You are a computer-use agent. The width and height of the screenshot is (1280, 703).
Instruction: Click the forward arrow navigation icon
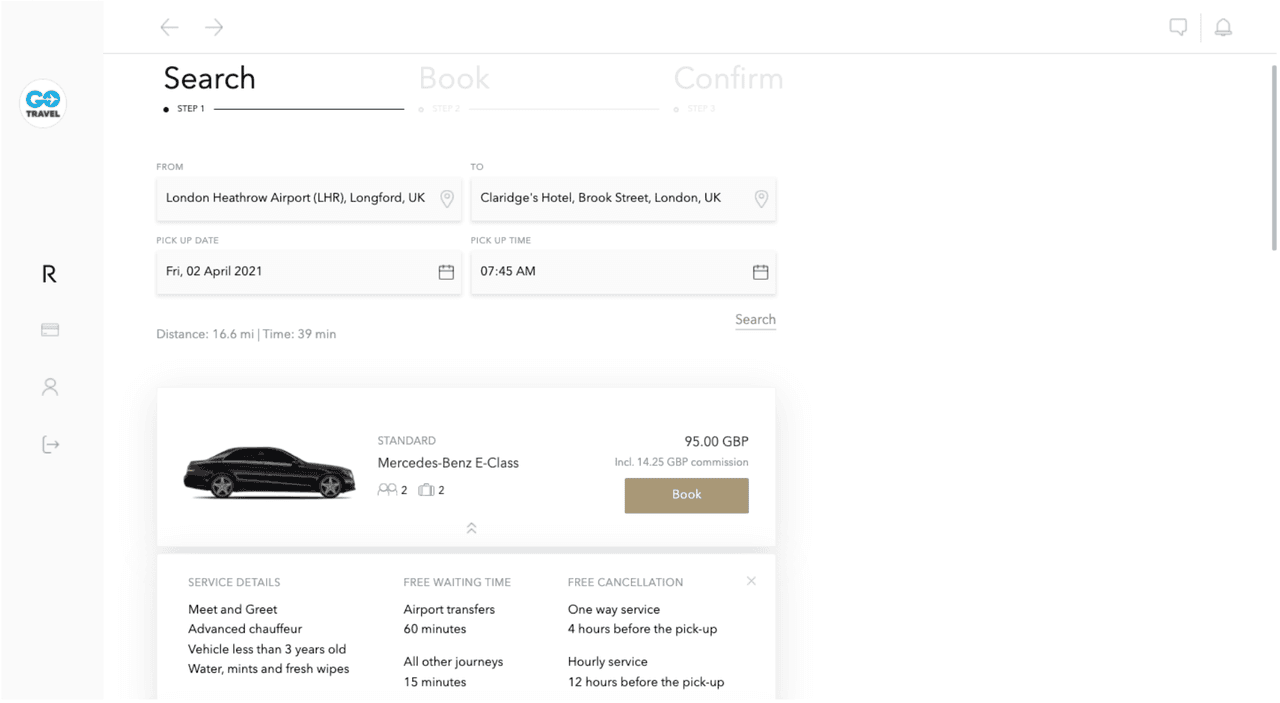click(214, 27)
